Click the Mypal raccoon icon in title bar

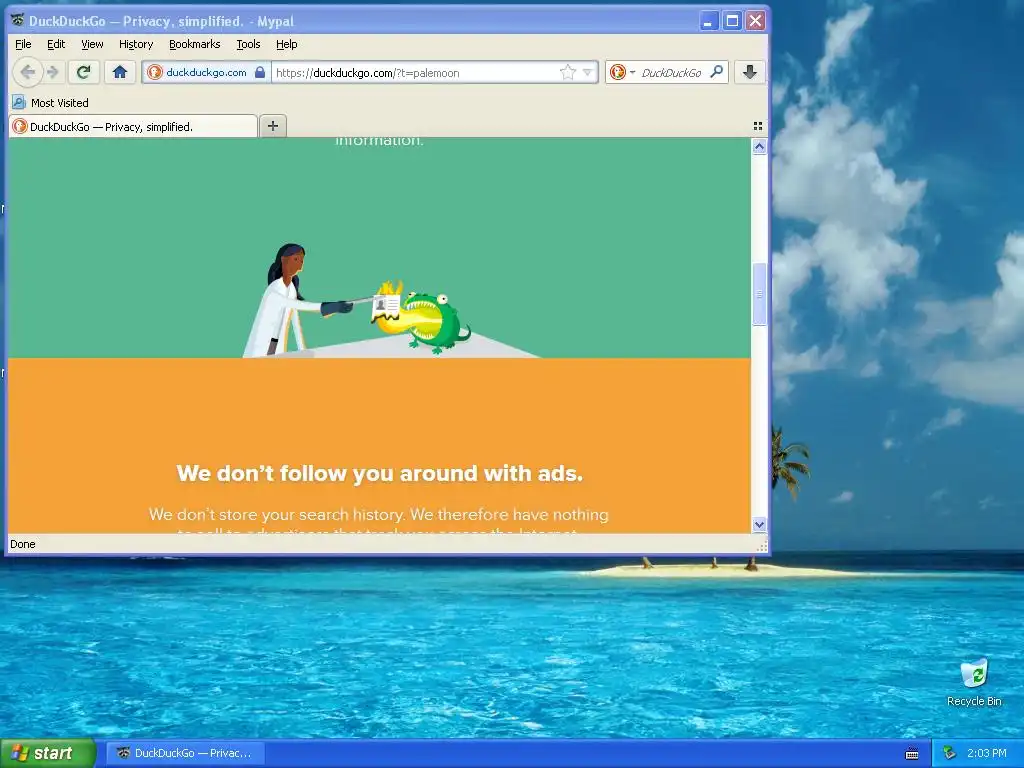[18, 20]
